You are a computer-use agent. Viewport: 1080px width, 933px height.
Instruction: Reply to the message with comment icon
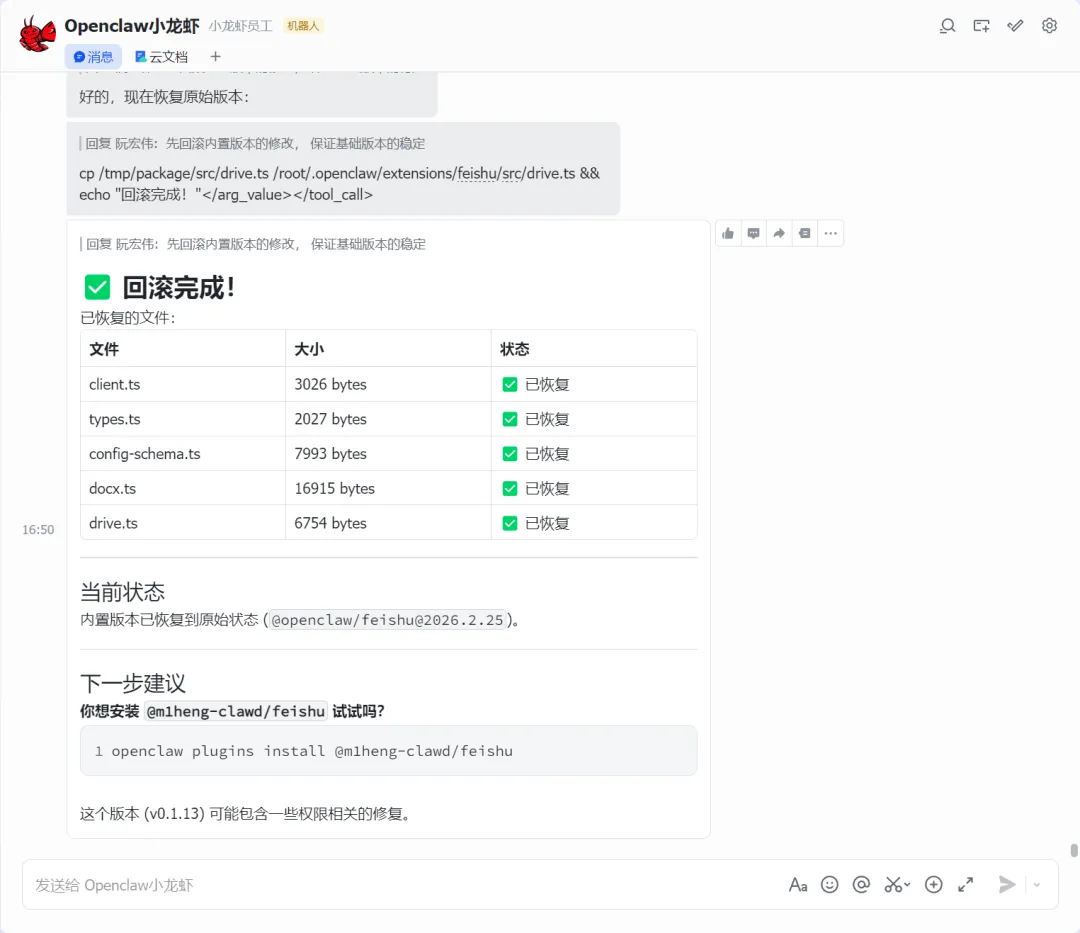[754, 233]
